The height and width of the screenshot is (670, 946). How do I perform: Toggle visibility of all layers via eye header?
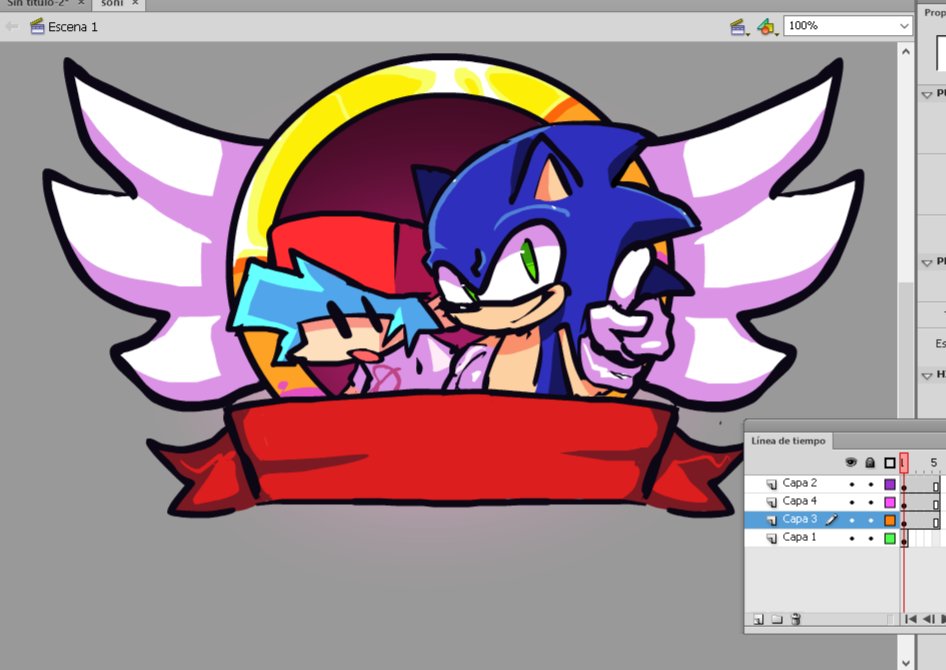coord(851,463)
